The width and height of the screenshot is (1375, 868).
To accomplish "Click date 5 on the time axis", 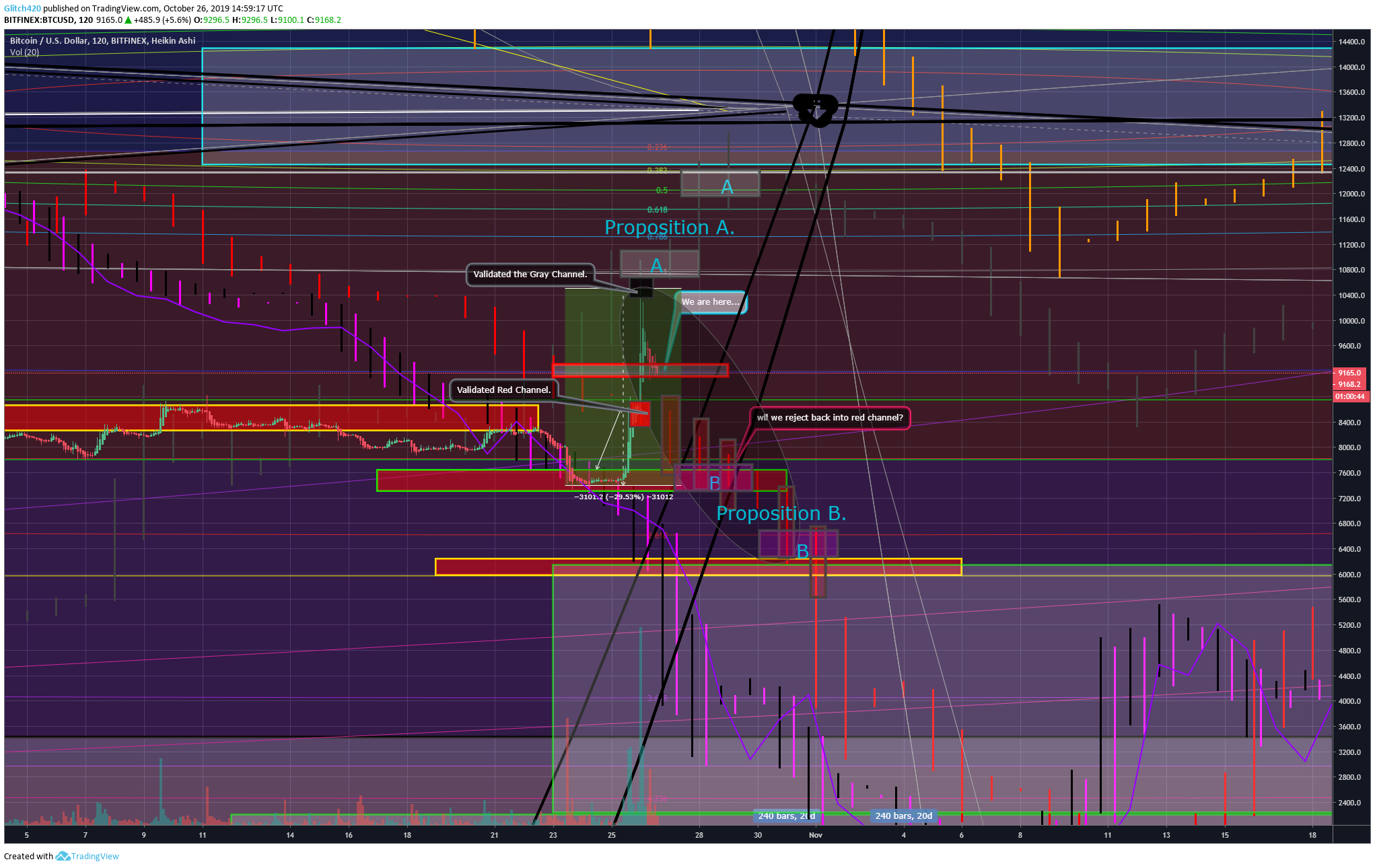I will tap(27, 835).
